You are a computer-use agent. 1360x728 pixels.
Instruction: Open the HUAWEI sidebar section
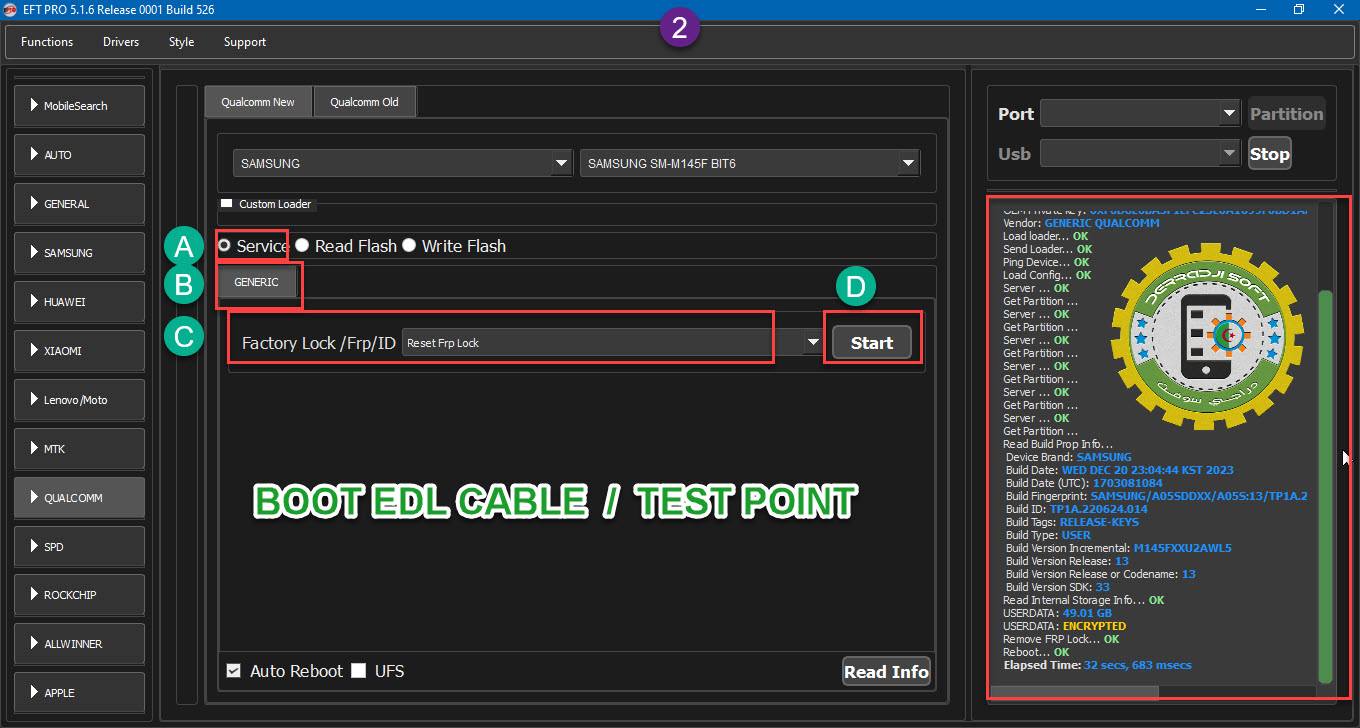(79, 302)
